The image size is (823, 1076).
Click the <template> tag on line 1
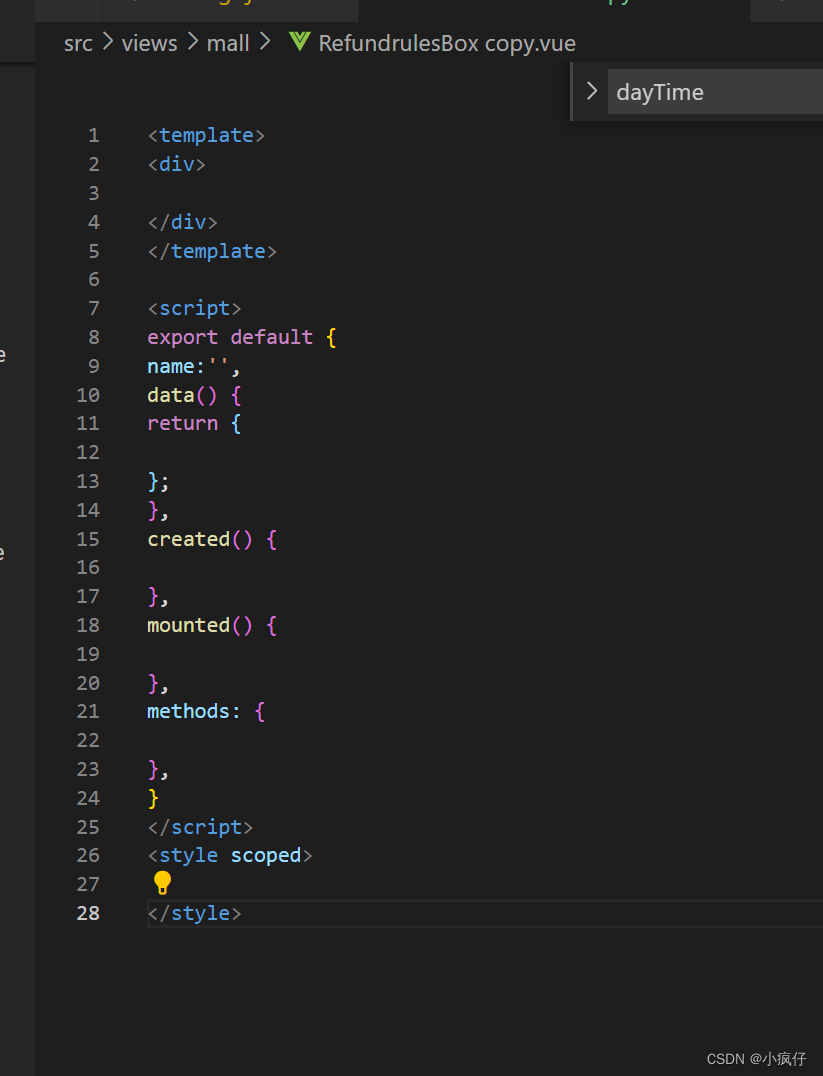[x=206, y=135]
